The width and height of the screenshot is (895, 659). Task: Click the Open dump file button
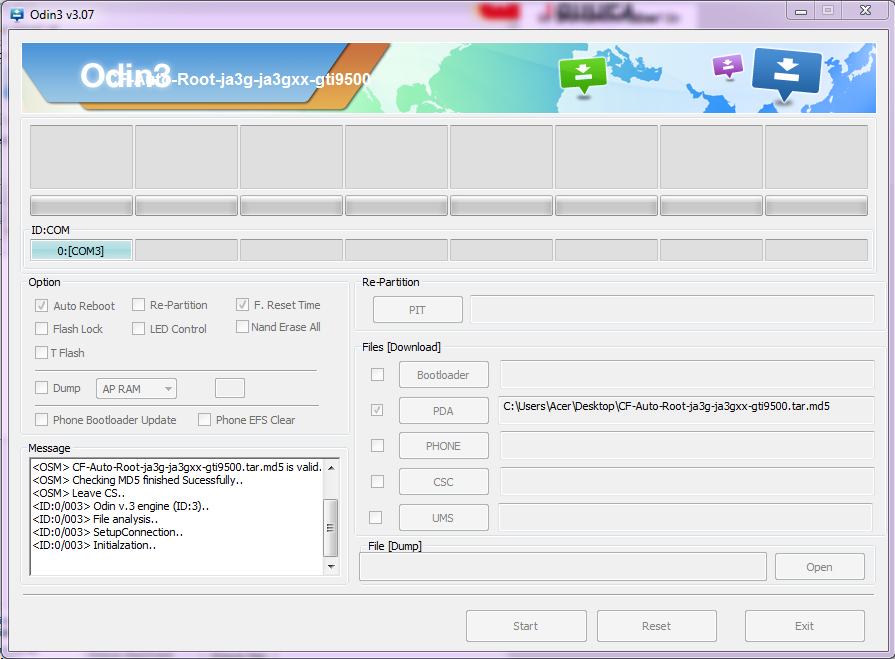820,567
